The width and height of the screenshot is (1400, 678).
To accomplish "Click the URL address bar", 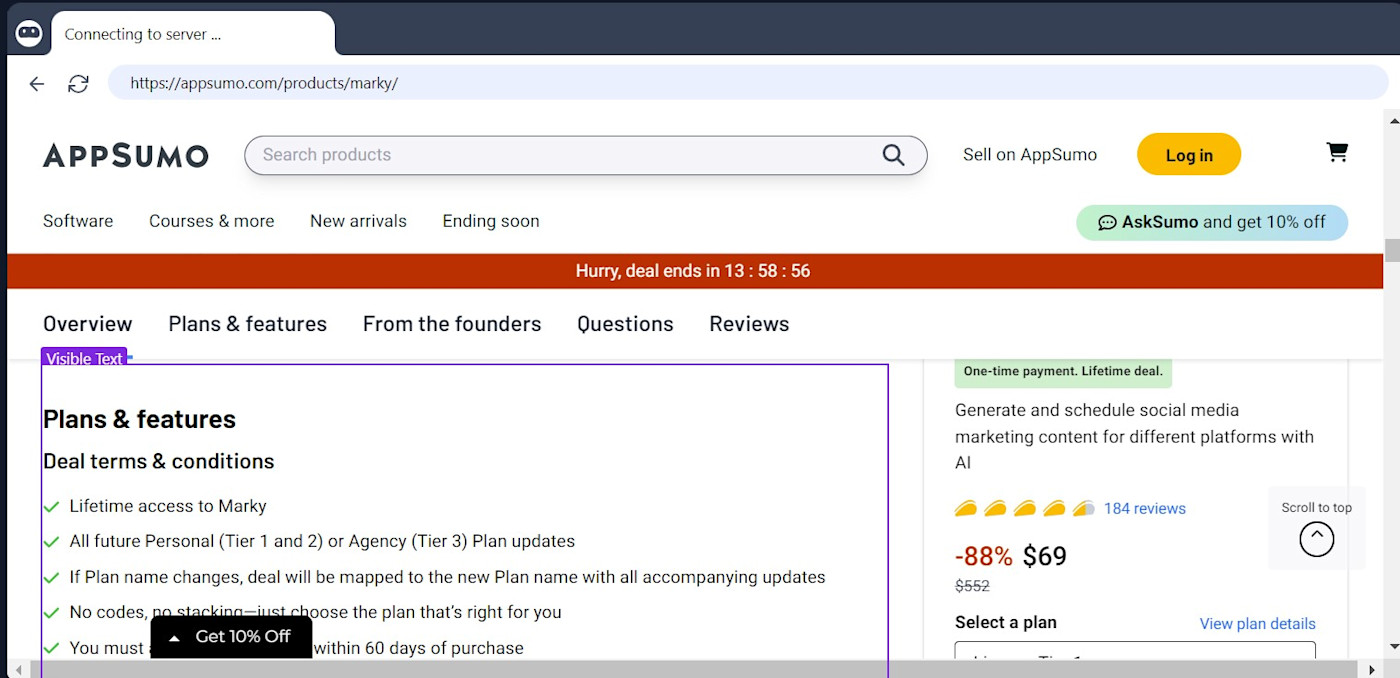I will click(748, 83).
